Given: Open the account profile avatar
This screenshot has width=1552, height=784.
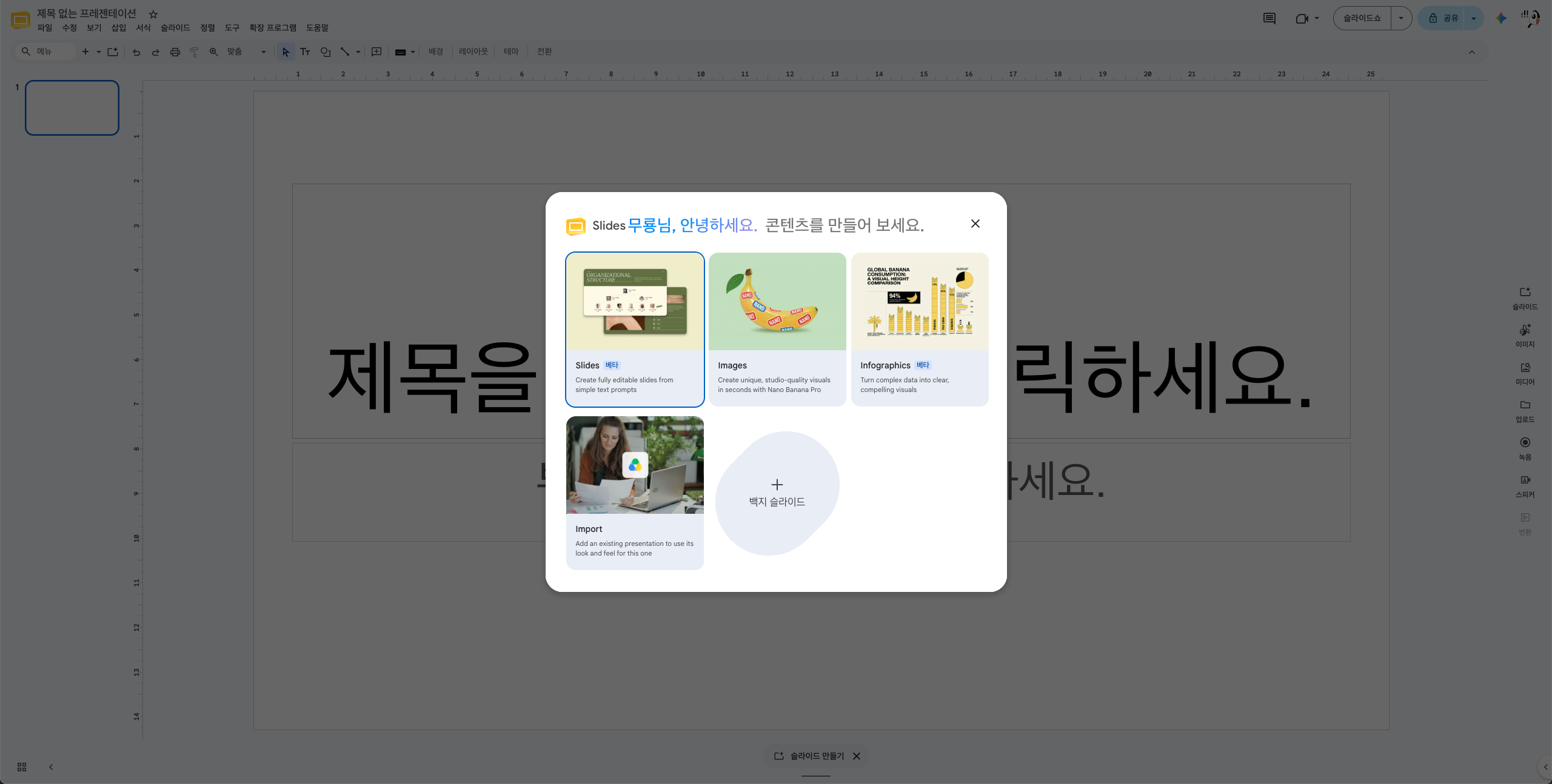Looking at the screenshot, I should (1531, 18).
